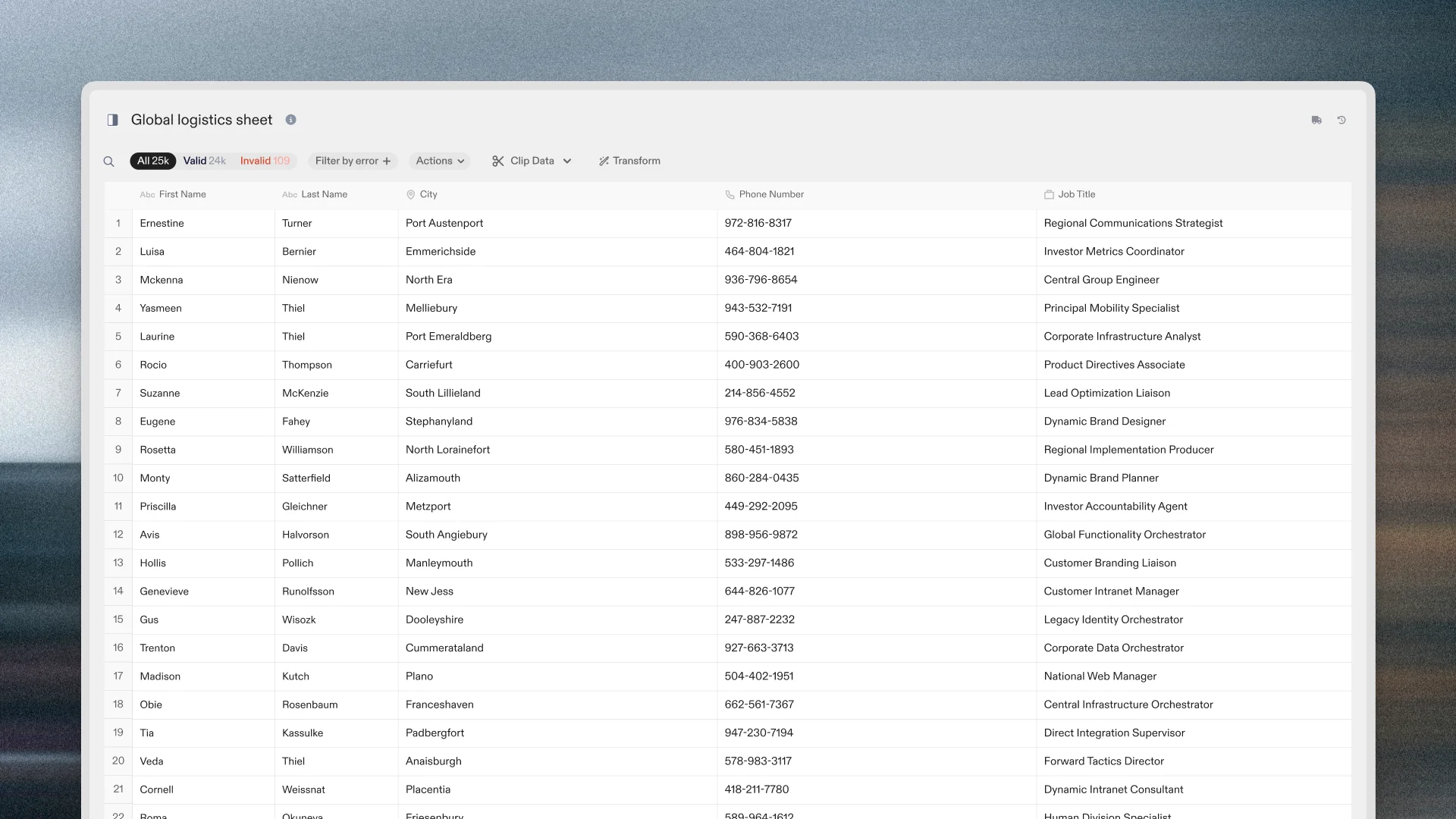Open the Clip Data dropdown arrow
This screenshot has height=819, width=1456.
point(567,161)
